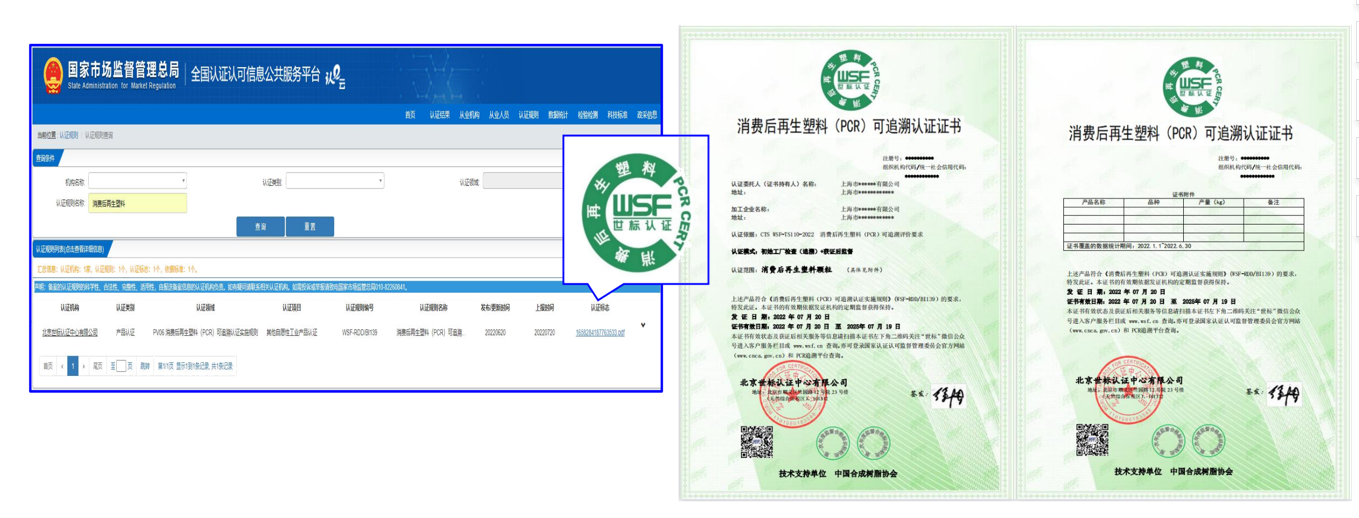This screenshot has width=1359, height=518.
Task: Click the 查询 search button
Action: click(x=260, y=227)
